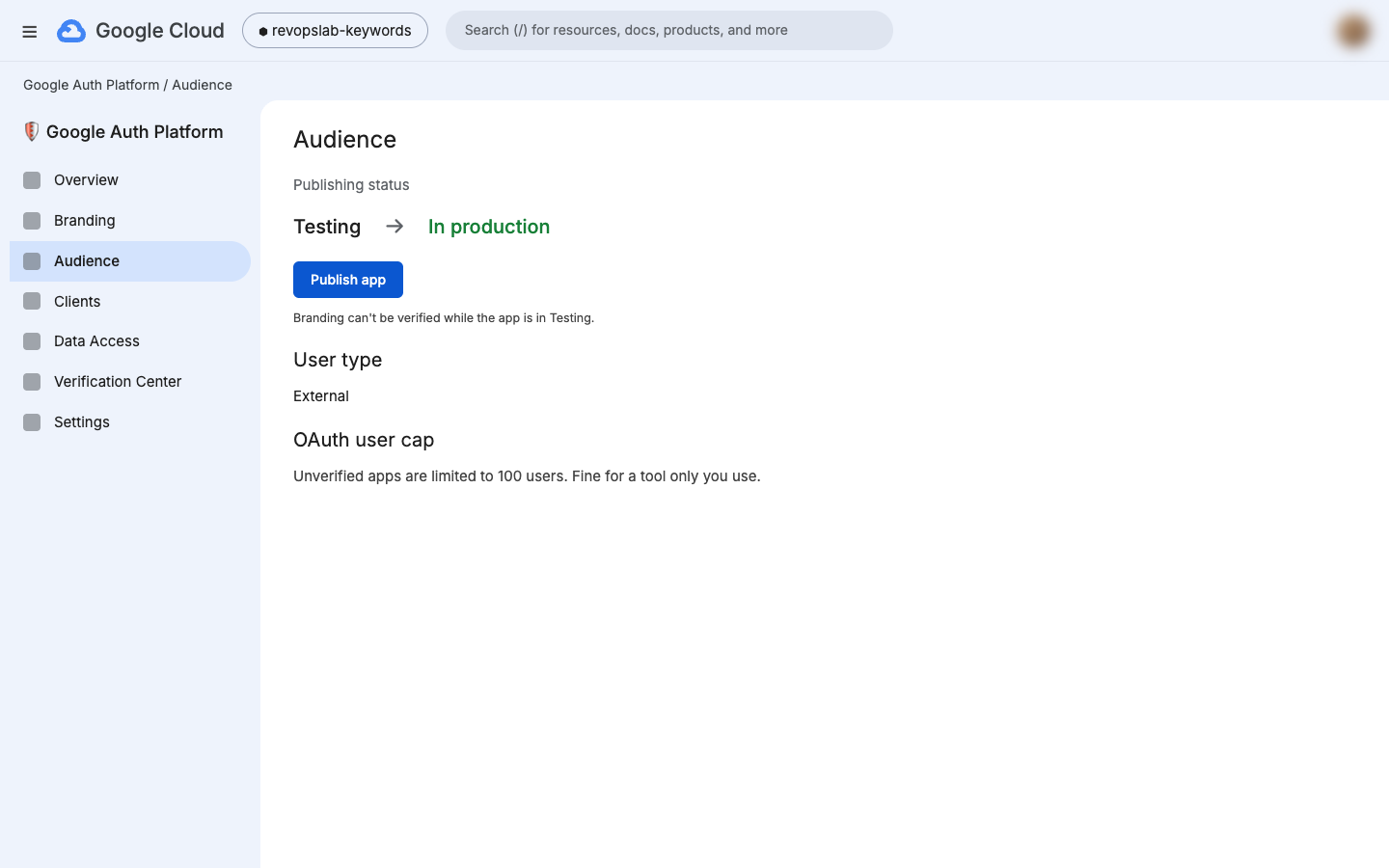1389x868 pixels.
Task: Click the Audience page heading
Action: coord(345,140)
